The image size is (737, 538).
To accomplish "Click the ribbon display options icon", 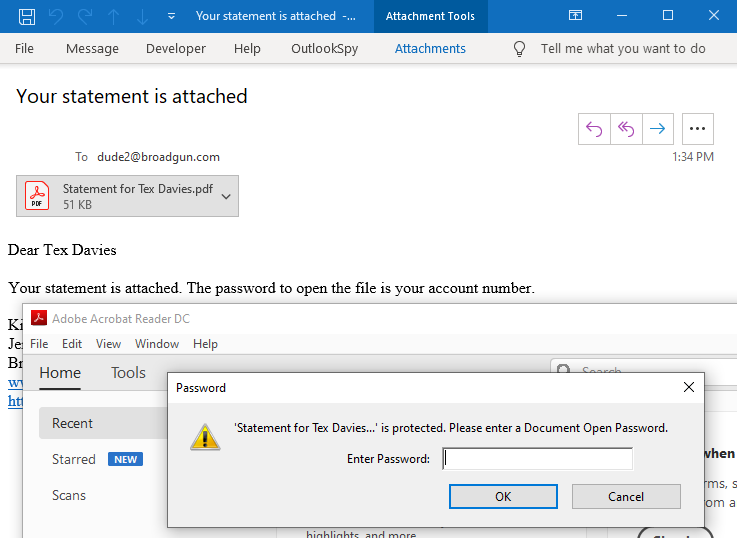I will [x=575, y=16].
